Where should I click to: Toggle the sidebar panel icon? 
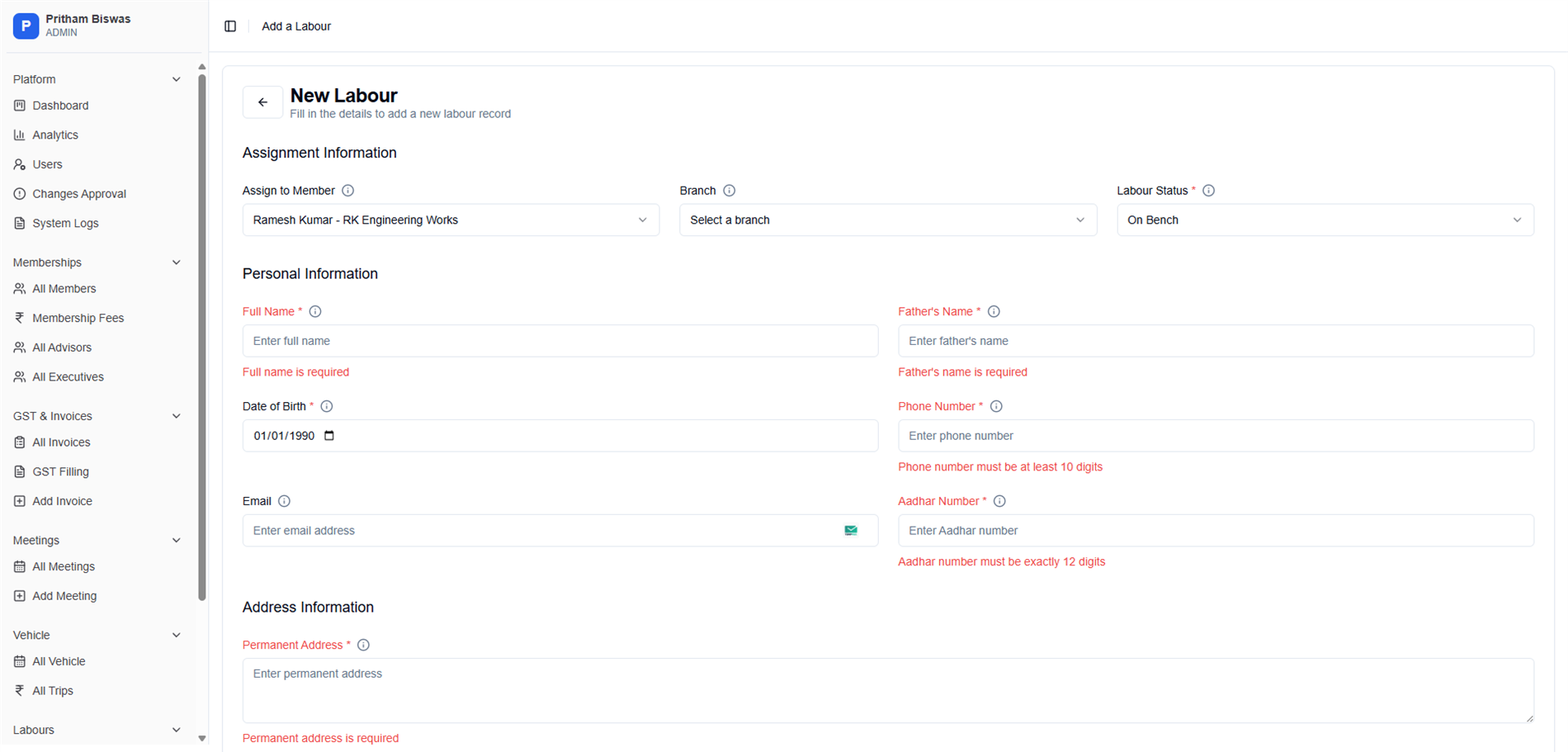point(230,26)
